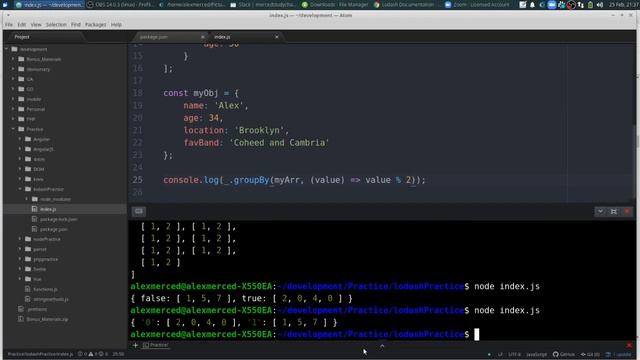Viewport: 640px width, 360px height.
Task: Click the Svelte folder
Action: point(39,269)
